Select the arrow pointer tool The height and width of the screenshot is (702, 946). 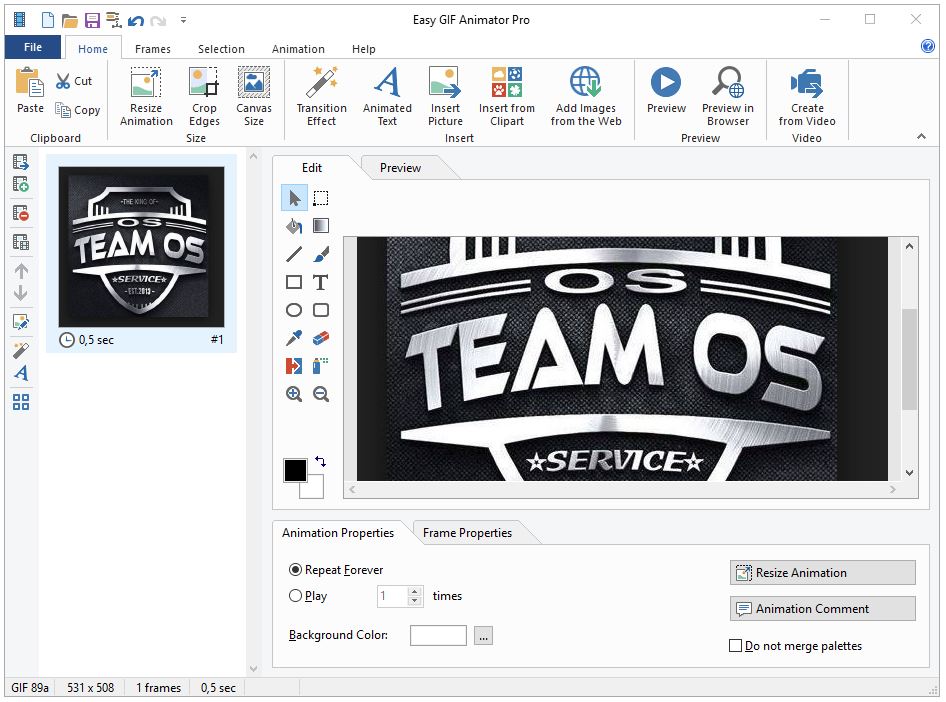(294, 198)
